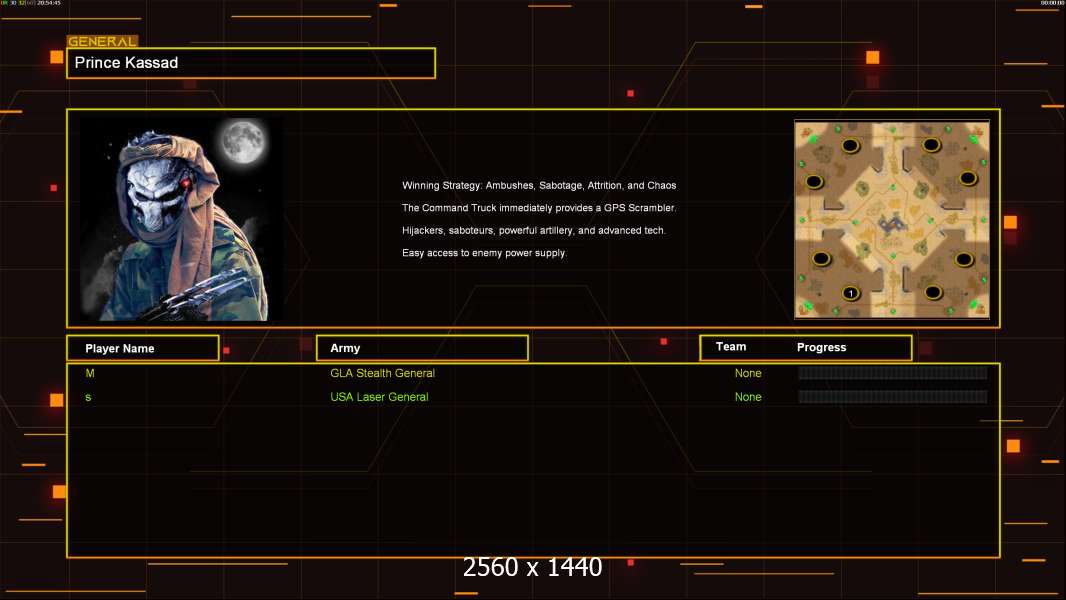
Task: Click the Progress column heading
Action: 821,348
